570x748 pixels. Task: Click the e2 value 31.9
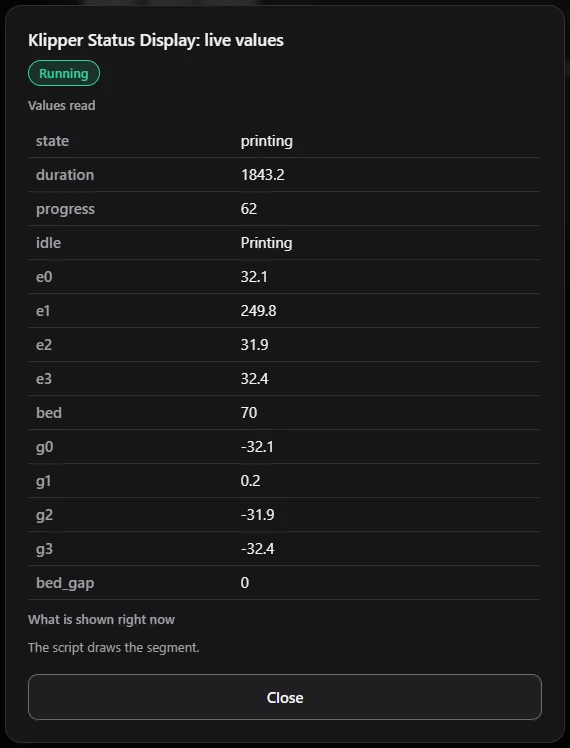[x=254, y=344]
